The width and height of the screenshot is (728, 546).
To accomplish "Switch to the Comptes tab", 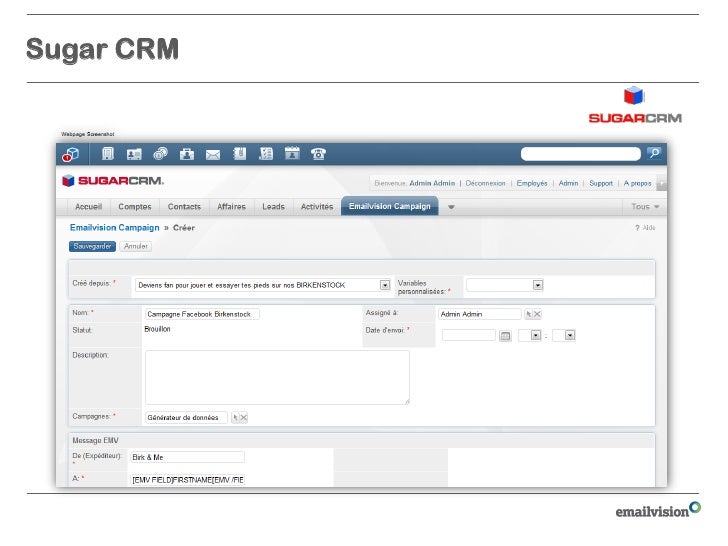I will point(135,207).
